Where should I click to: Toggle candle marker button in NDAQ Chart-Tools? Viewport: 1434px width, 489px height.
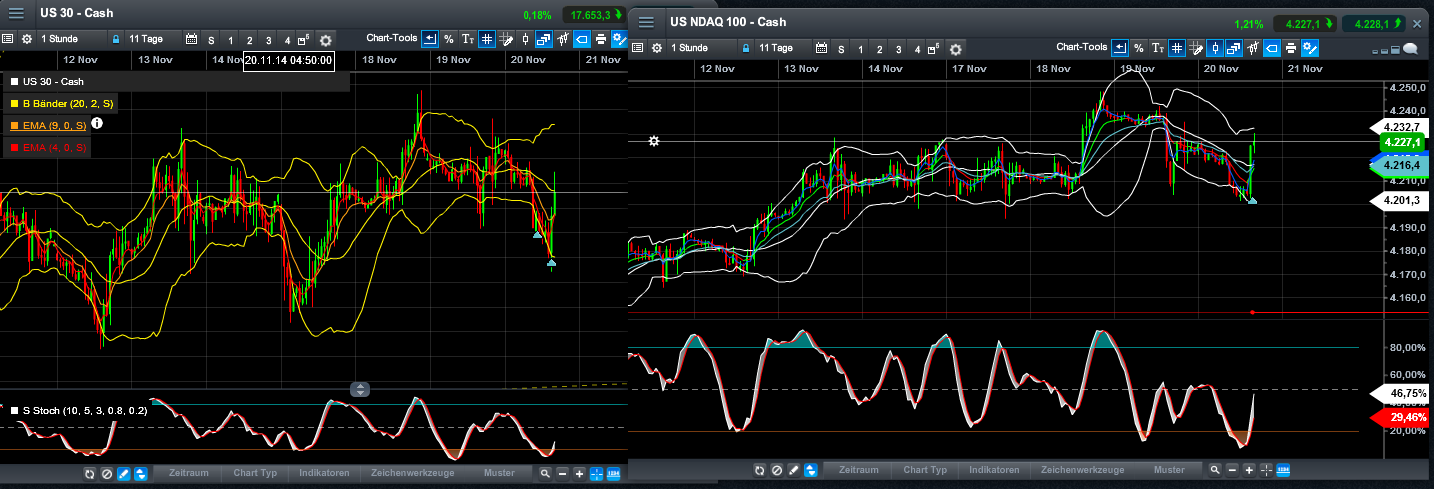pos(1215,47)
